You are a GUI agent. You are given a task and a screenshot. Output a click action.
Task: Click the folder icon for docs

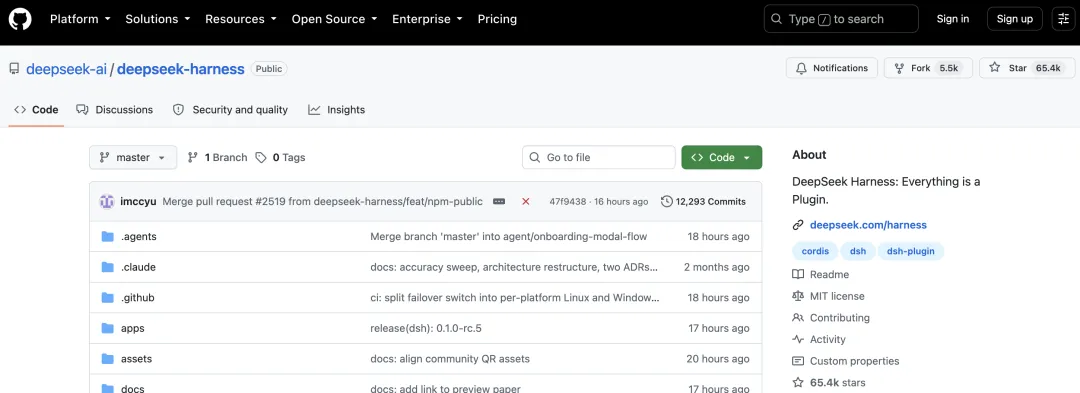coord(107,389)
